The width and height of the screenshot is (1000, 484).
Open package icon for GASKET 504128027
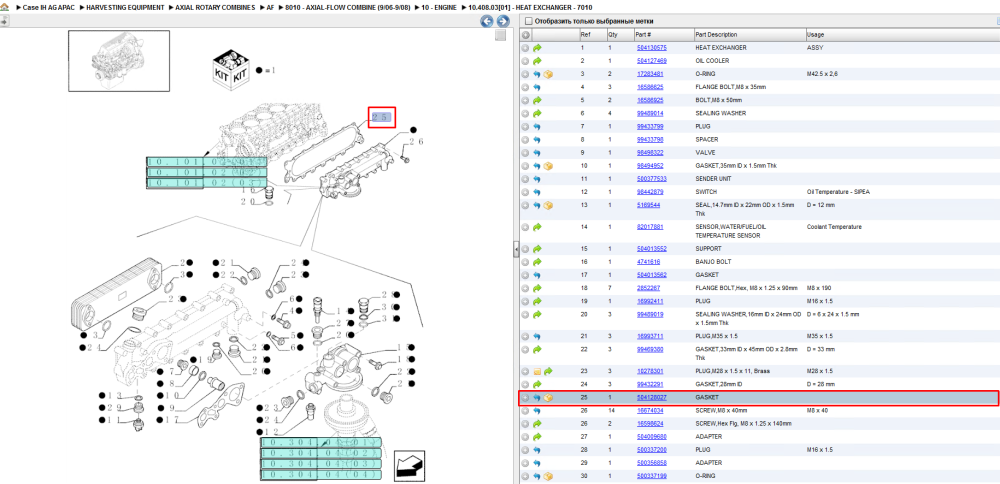pos(548,398)
